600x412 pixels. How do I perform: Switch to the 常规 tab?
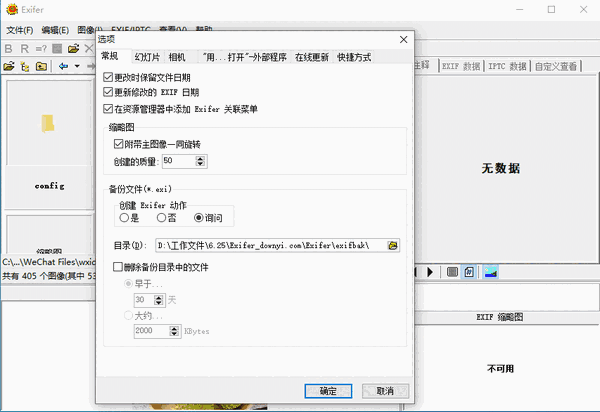pyautogui.click(x=109, y=56)
